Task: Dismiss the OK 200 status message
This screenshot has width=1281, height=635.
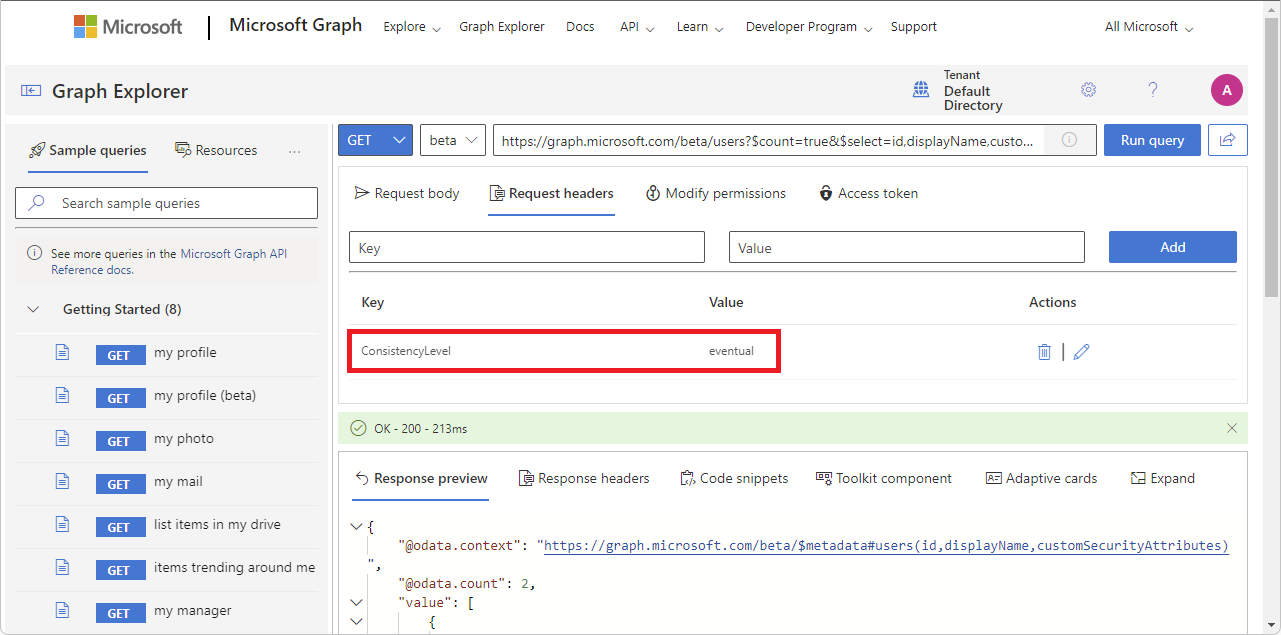Action: [x=1232, y=428]
